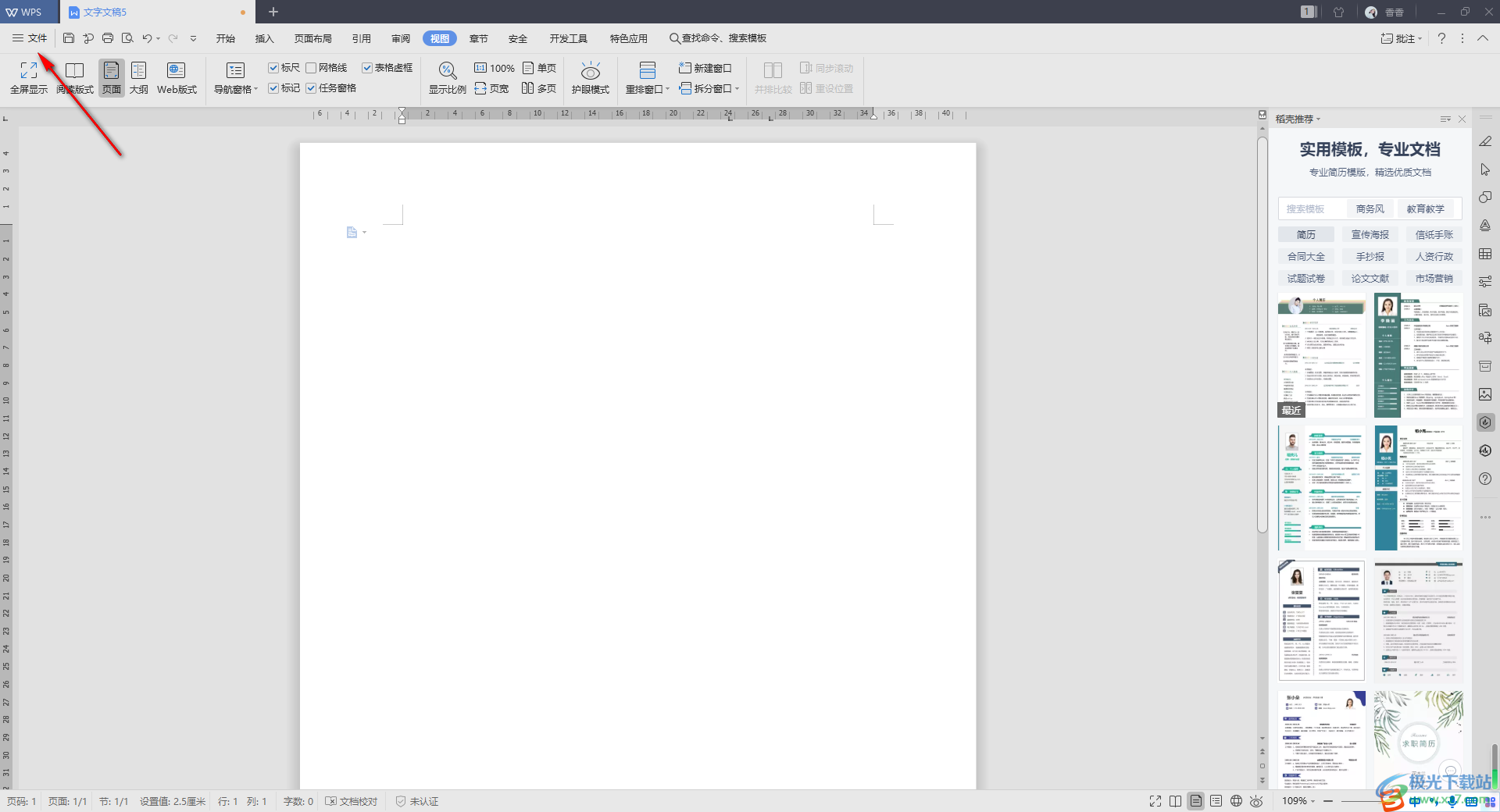Click the template search field (搜索模板)

coord(1312,208)
